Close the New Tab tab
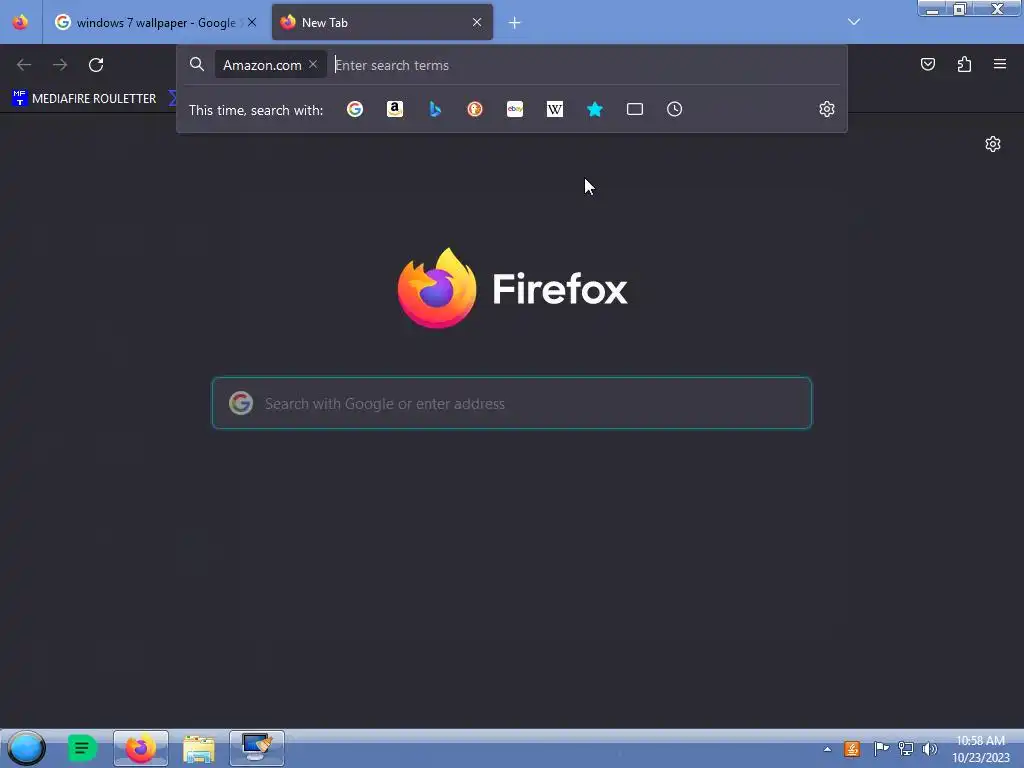Screen dimensions: 1024x768 pyautogui.click(x=477, y=22)
